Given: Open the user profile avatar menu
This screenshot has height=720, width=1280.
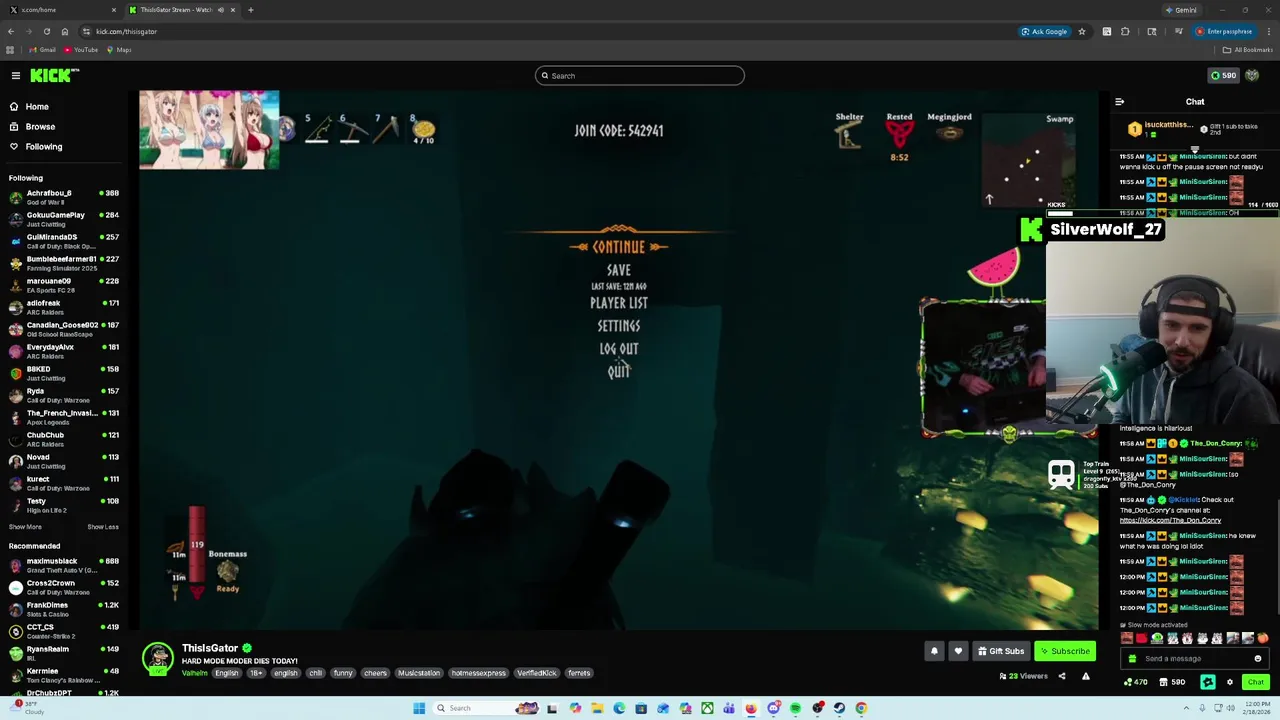Looking at the screenshot, I should (1252, 75).
